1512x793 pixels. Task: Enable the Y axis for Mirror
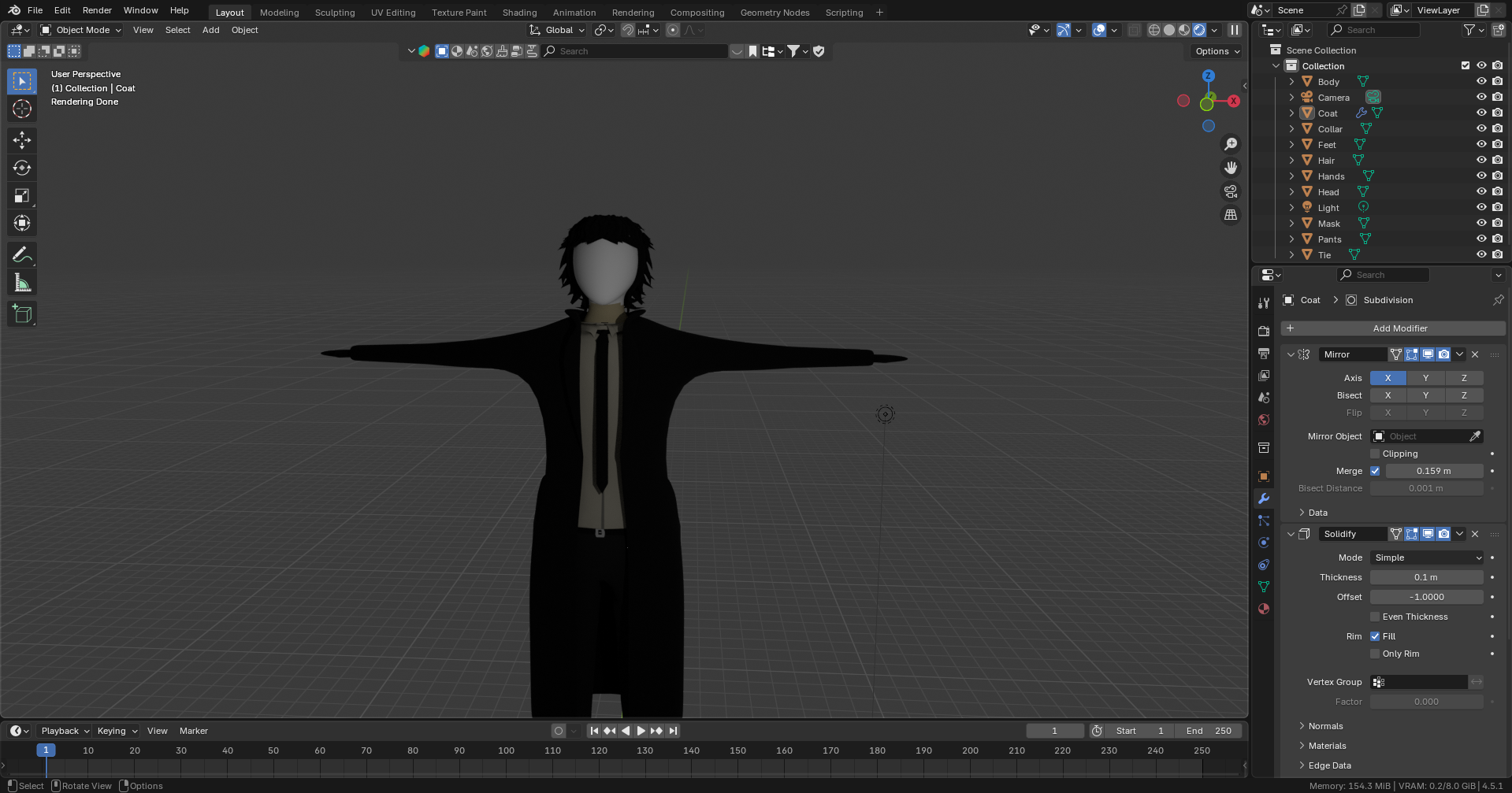(1425, 378)
